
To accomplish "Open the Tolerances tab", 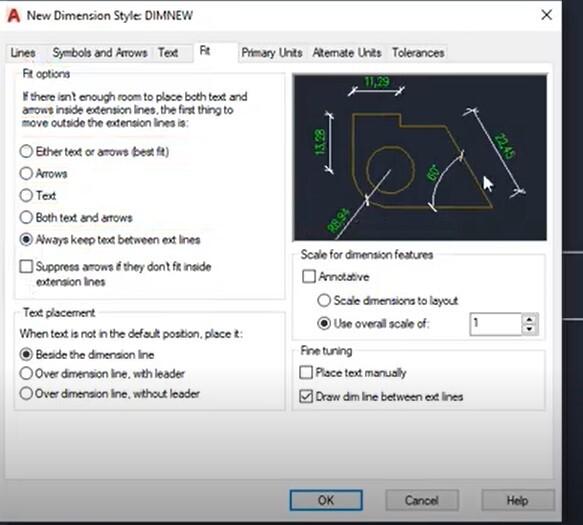I will click(x=418, y=53).
